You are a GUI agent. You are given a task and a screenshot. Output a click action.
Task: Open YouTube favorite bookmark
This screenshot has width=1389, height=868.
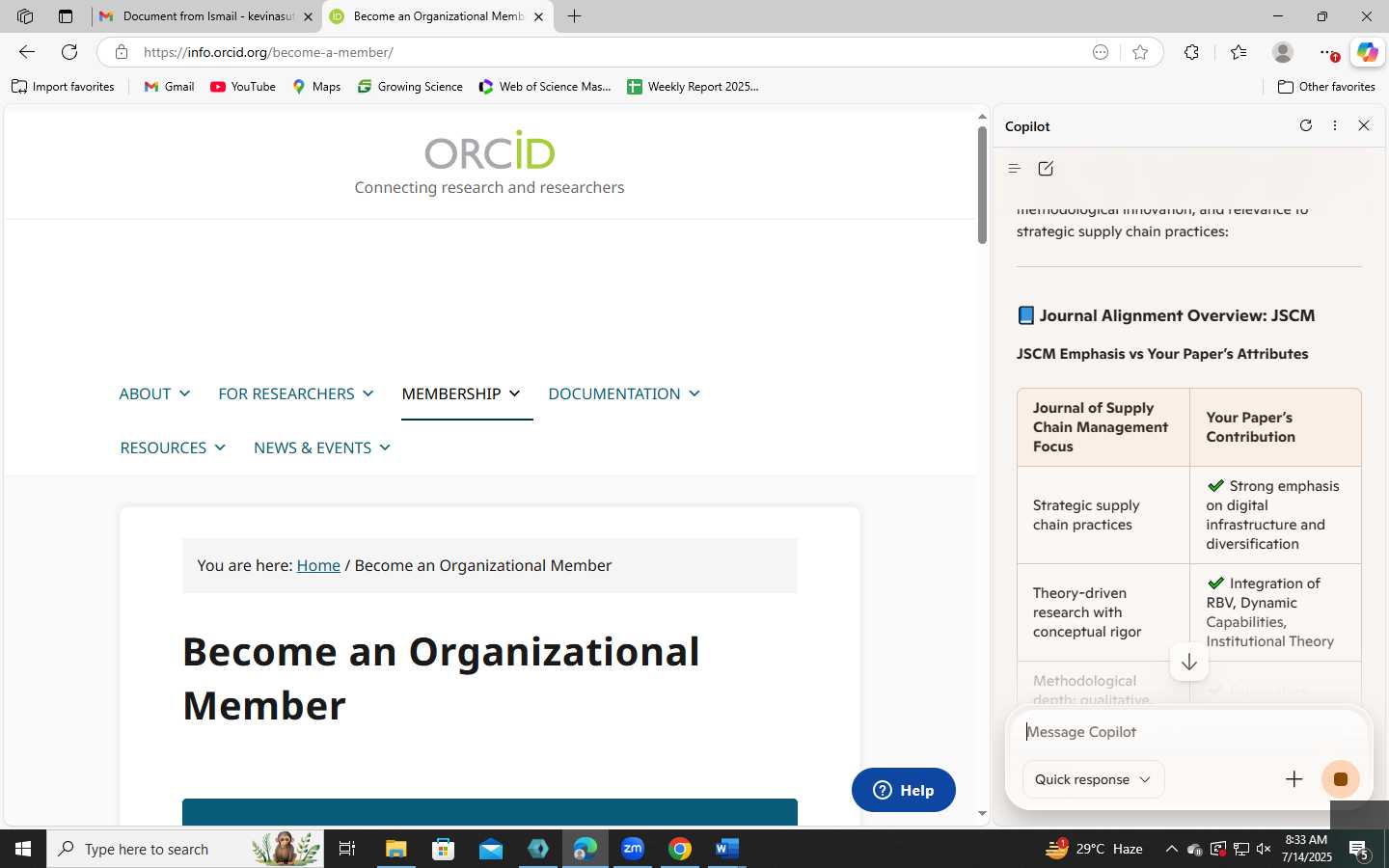click(x=243, y=87)
